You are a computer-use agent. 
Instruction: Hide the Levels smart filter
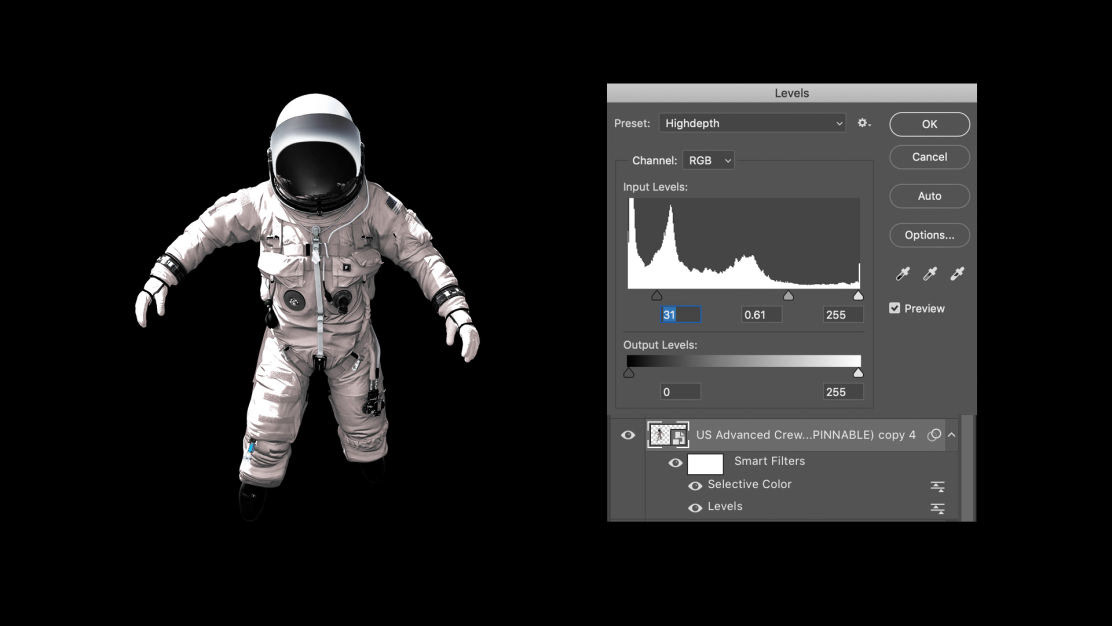click(x=695, y=508)
